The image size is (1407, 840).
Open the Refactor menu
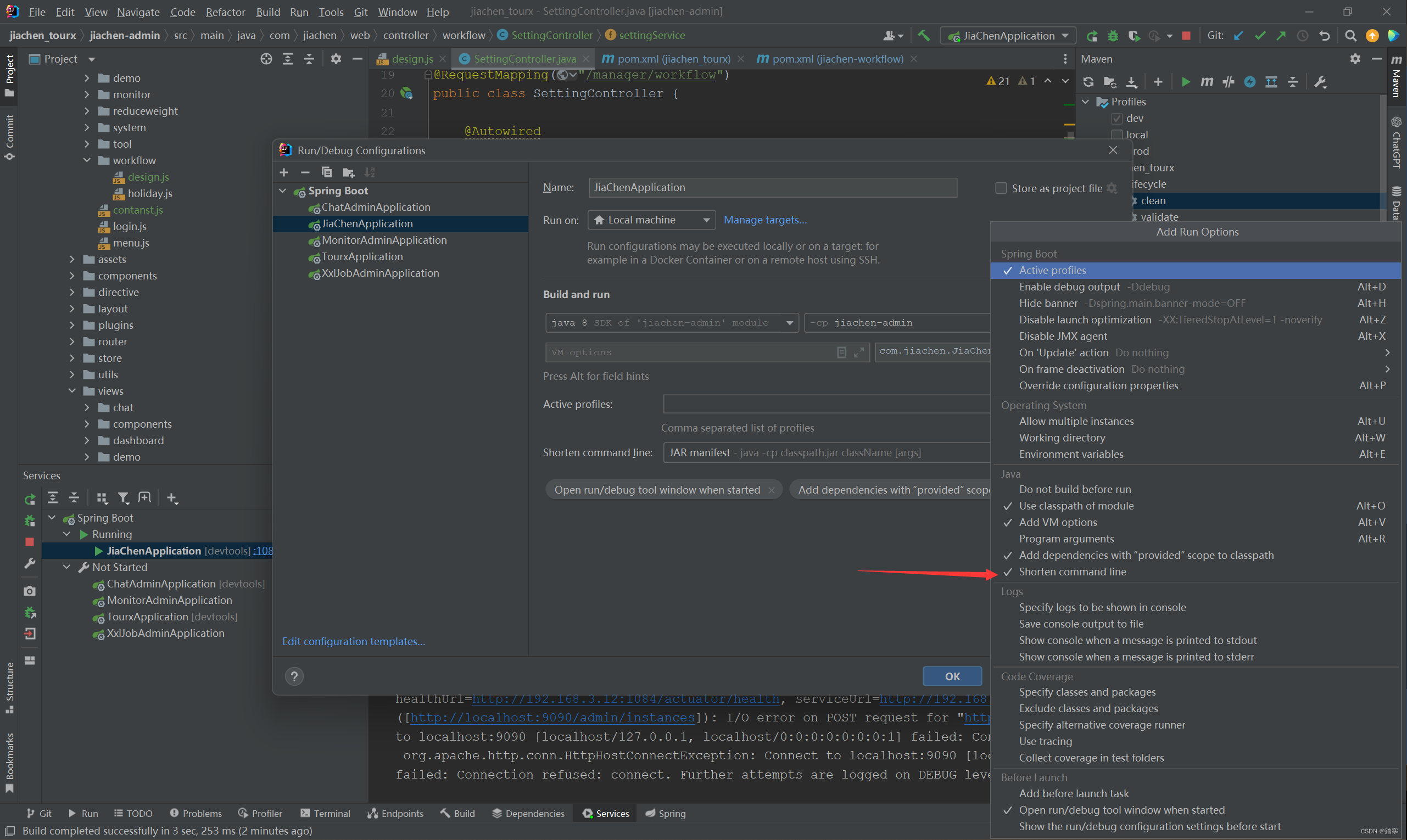(225, 12)
